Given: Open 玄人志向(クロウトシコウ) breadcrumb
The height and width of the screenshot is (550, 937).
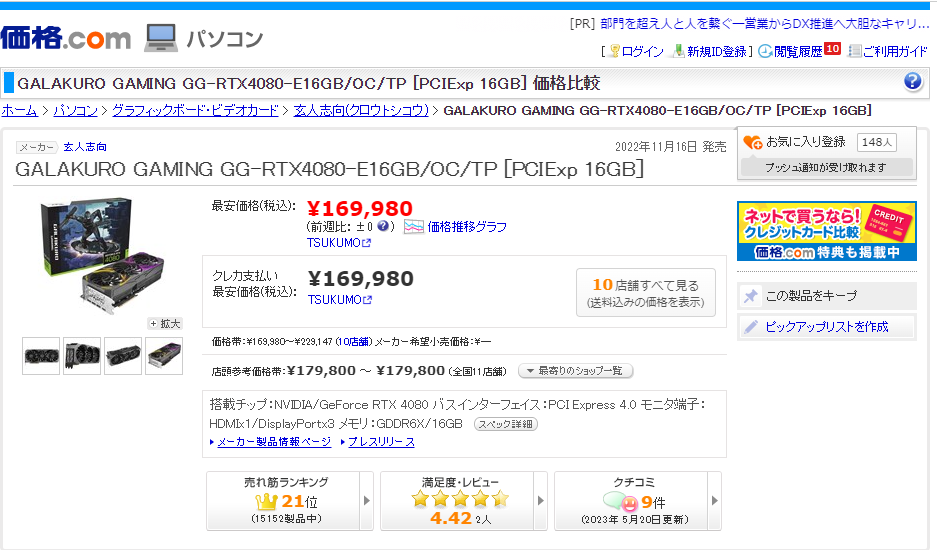Looking at the screenshot, I should pyautogui.click(x=361, y=111).
